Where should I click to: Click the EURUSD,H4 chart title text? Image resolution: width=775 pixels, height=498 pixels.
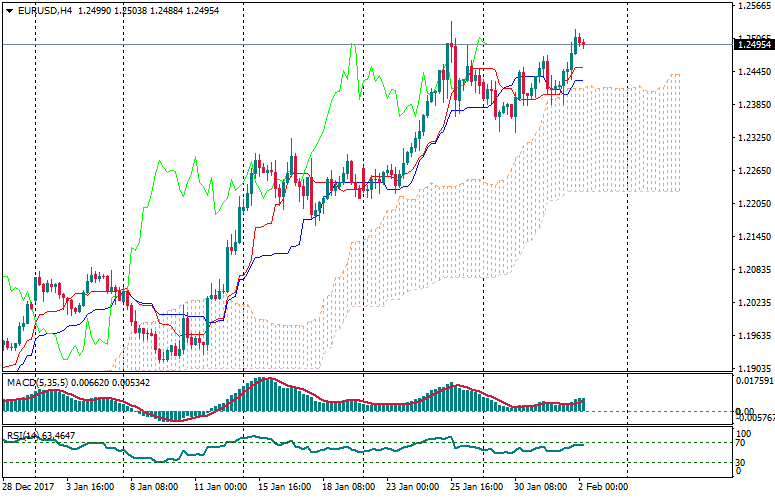[45, 11]
